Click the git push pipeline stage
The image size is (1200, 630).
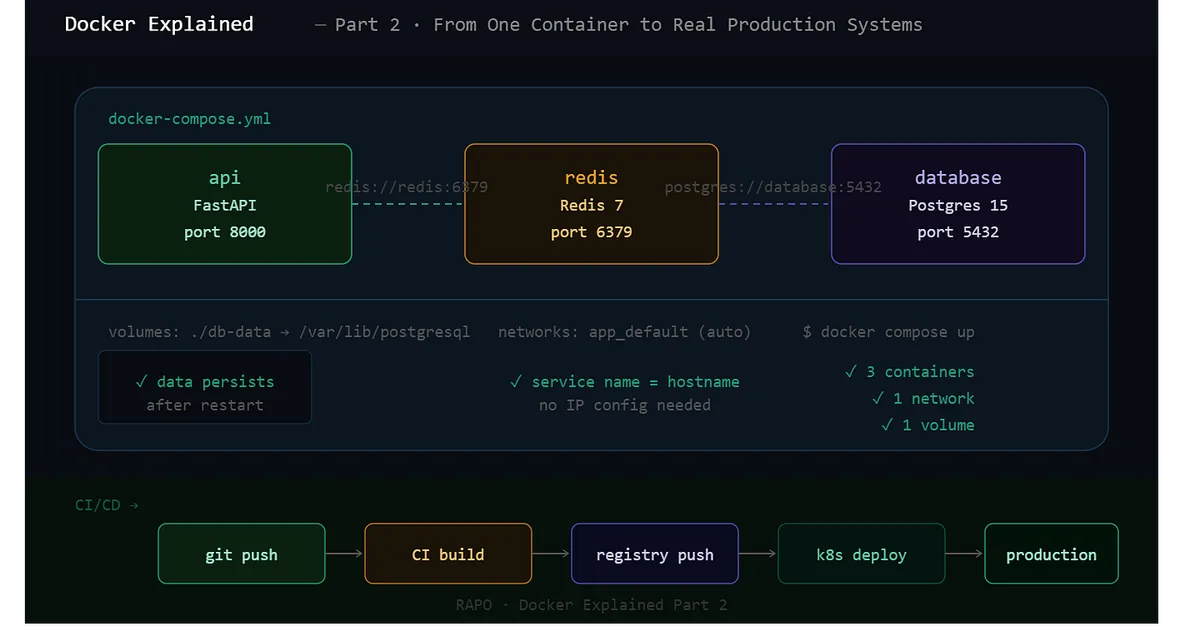pyautogui.click(x=241, y=553)
